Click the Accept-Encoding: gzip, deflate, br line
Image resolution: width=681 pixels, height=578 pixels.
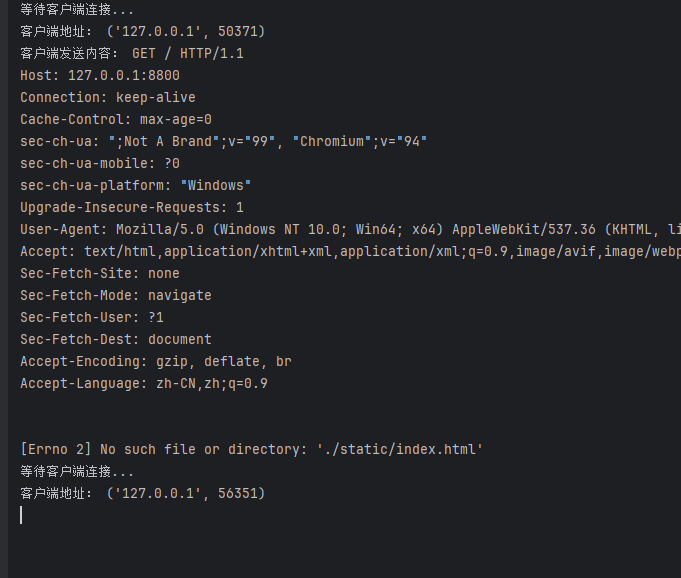156,361
